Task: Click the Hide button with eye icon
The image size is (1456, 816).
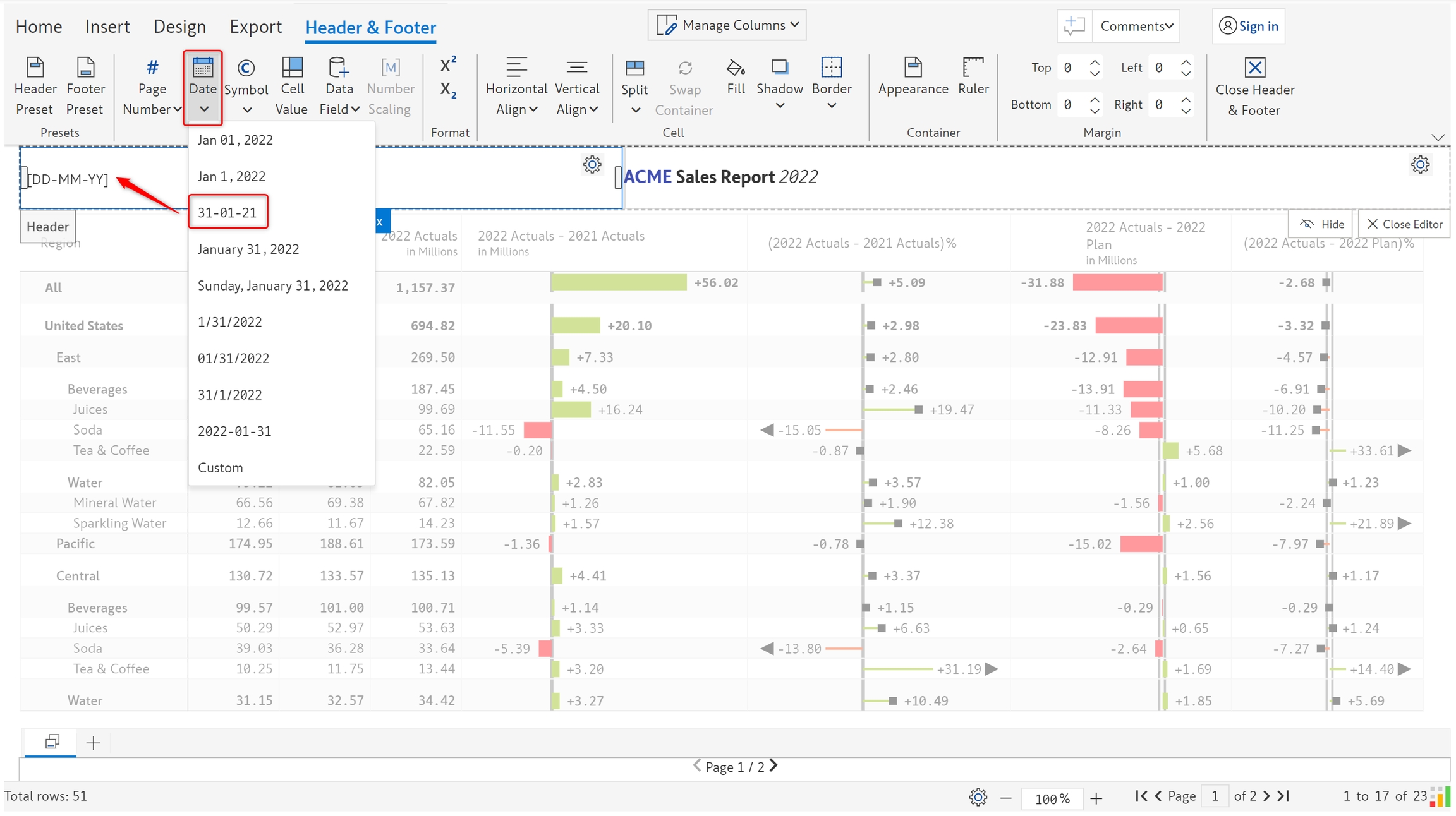Action: [x=1321, y=224]
